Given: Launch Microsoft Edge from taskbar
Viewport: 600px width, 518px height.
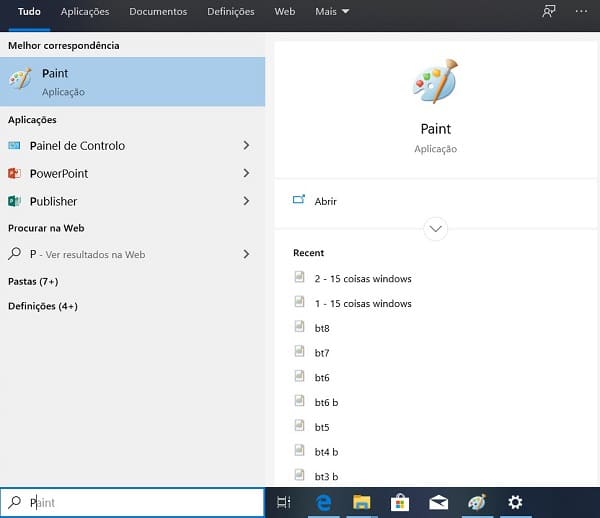Looking at the screenshot, I should (324, 502).
